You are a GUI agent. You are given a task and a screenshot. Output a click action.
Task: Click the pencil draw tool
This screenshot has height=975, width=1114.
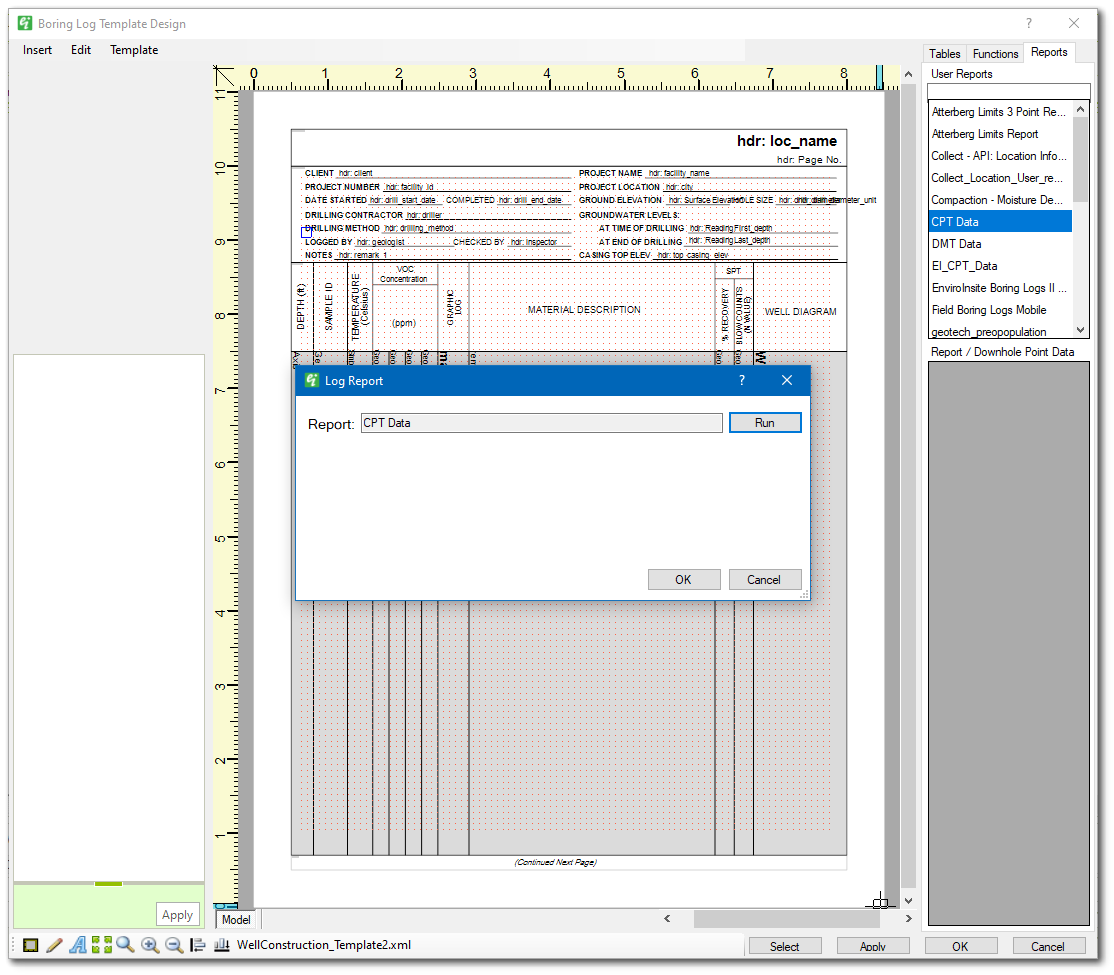click(x=55, y=945)
